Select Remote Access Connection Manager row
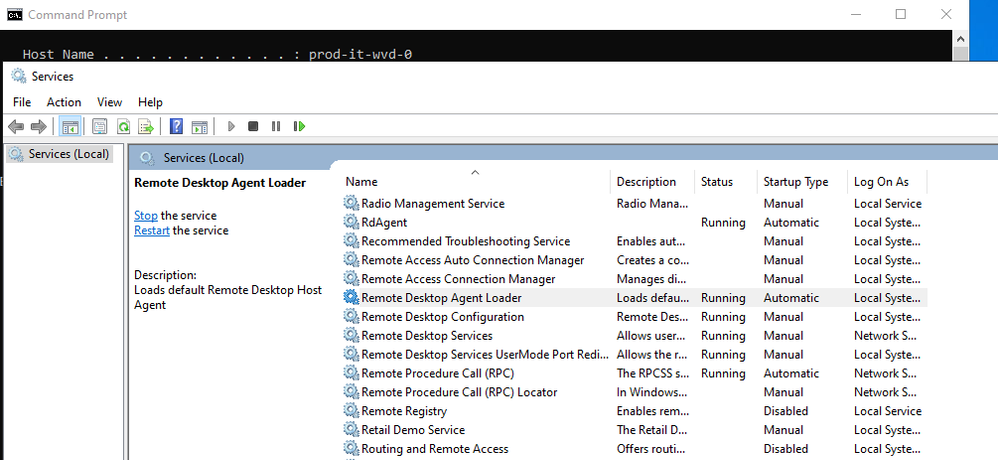Screen dimensions: 998x460 coord(635,279)
